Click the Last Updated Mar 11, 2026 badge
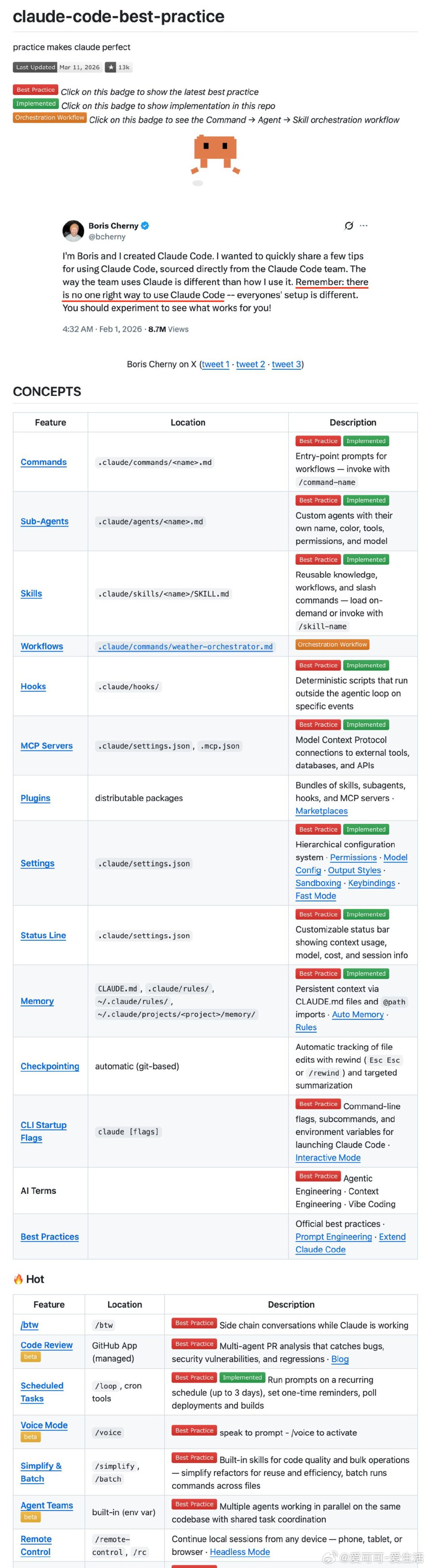The height and width of the screenshot is (1568, 428). pos(57,68)
